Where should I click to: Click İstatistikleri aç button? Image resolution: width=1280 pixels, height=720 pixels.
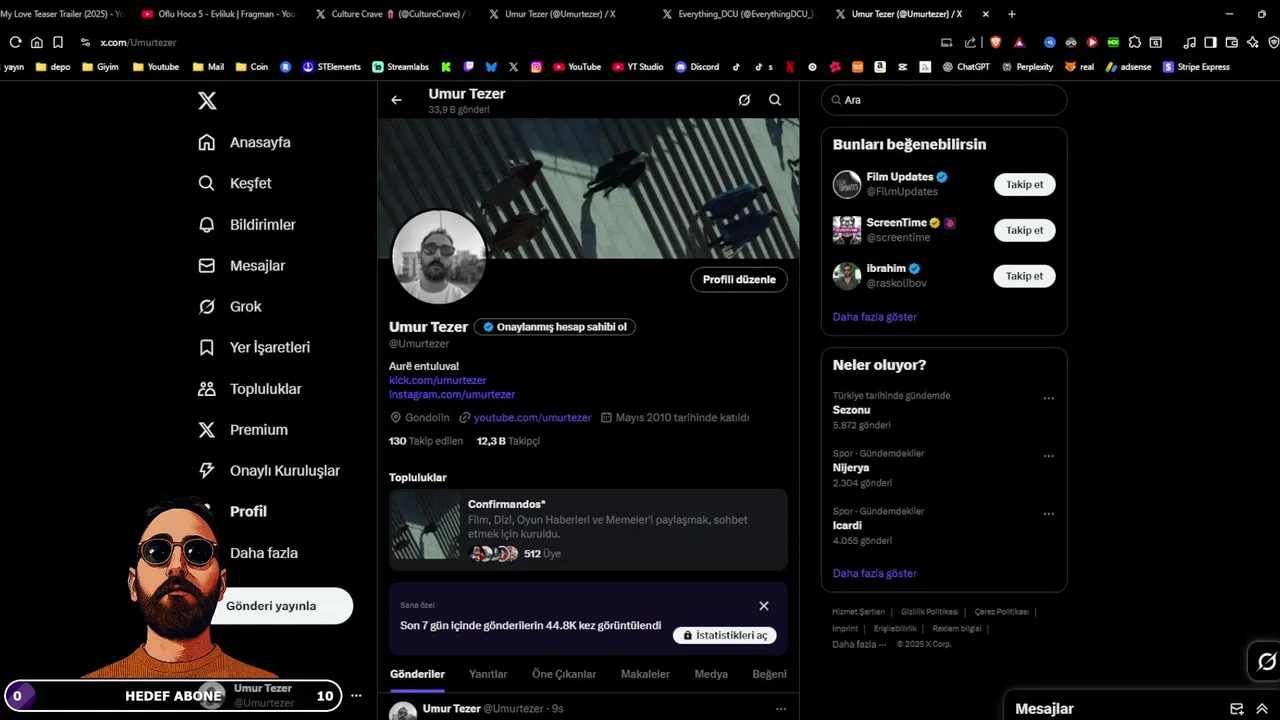(x=724, y=635)
